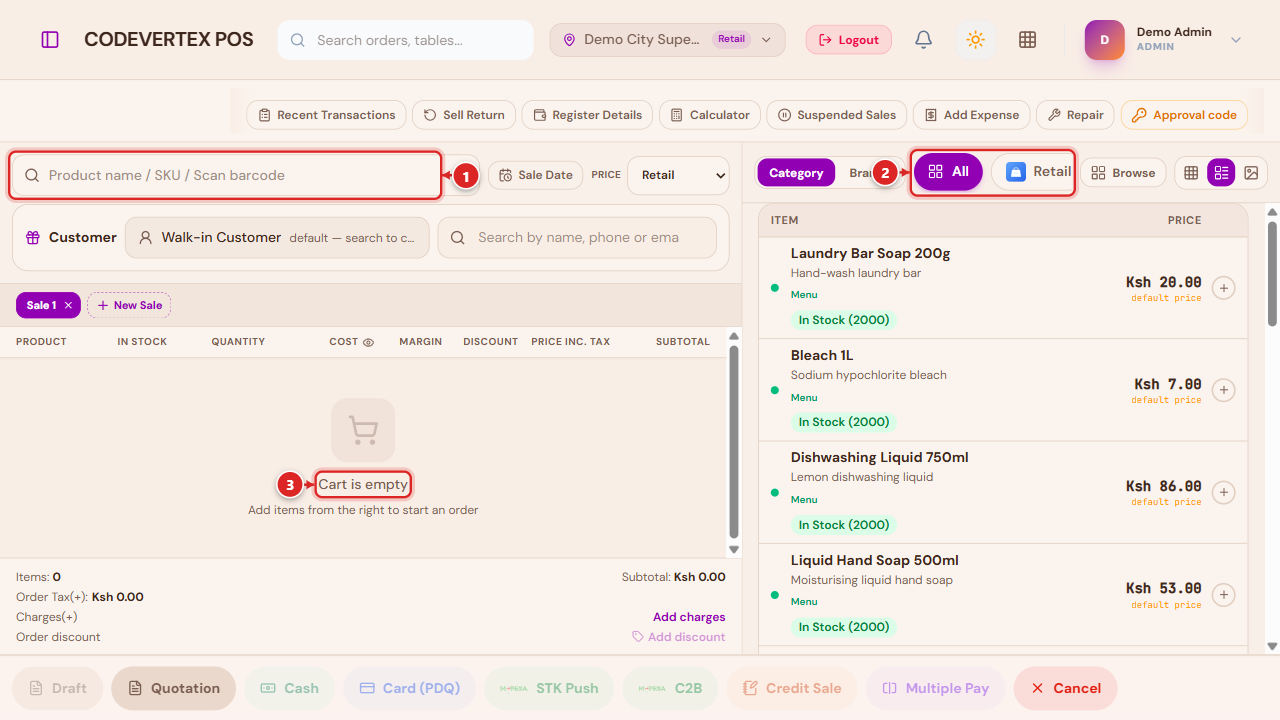Image resolution: width=1280 pixels, height=720 pixels.
Task: Focus the Search orders, tables field
Action: [405, 40]
